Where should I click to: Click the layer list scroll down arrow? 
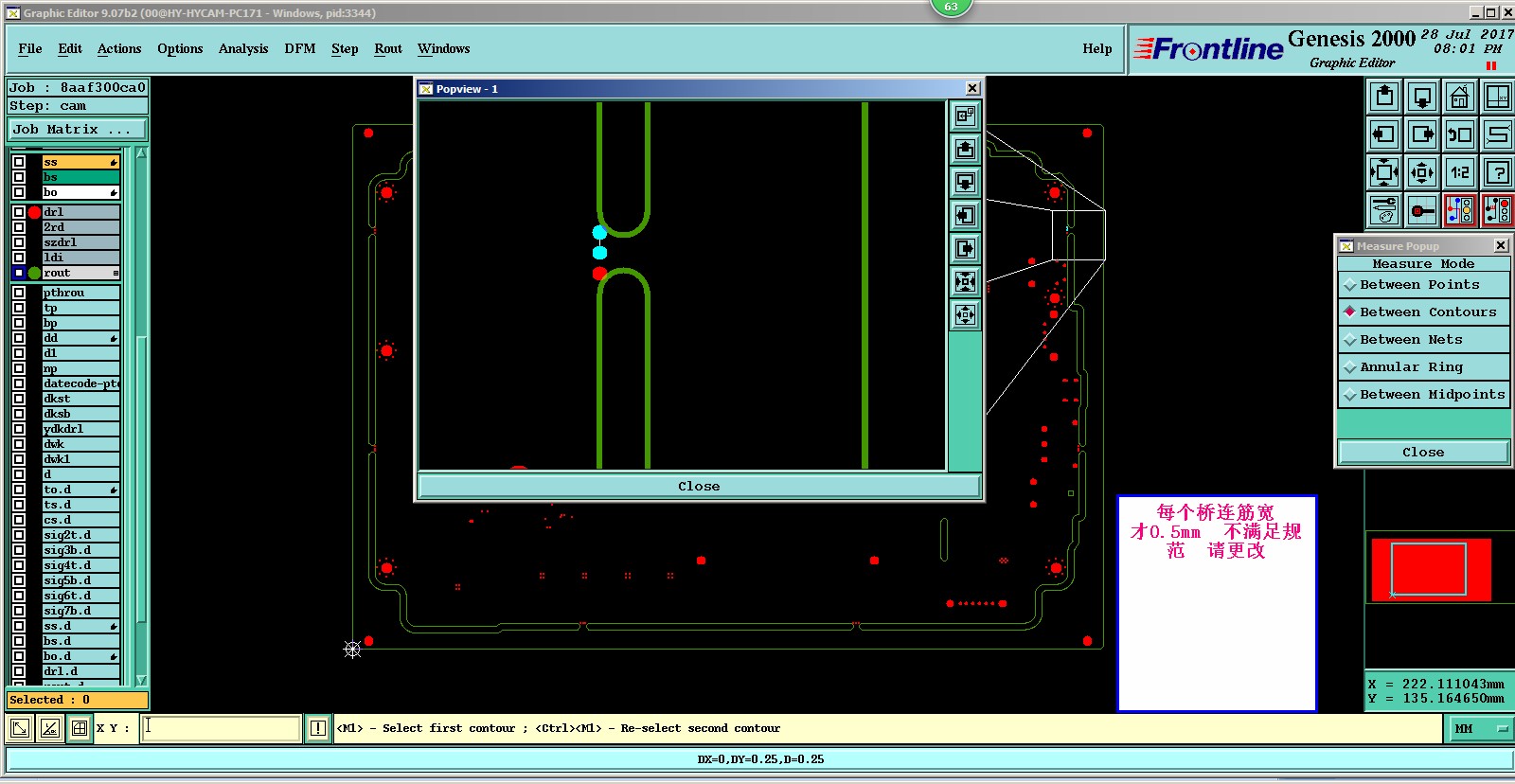[141, 680]
